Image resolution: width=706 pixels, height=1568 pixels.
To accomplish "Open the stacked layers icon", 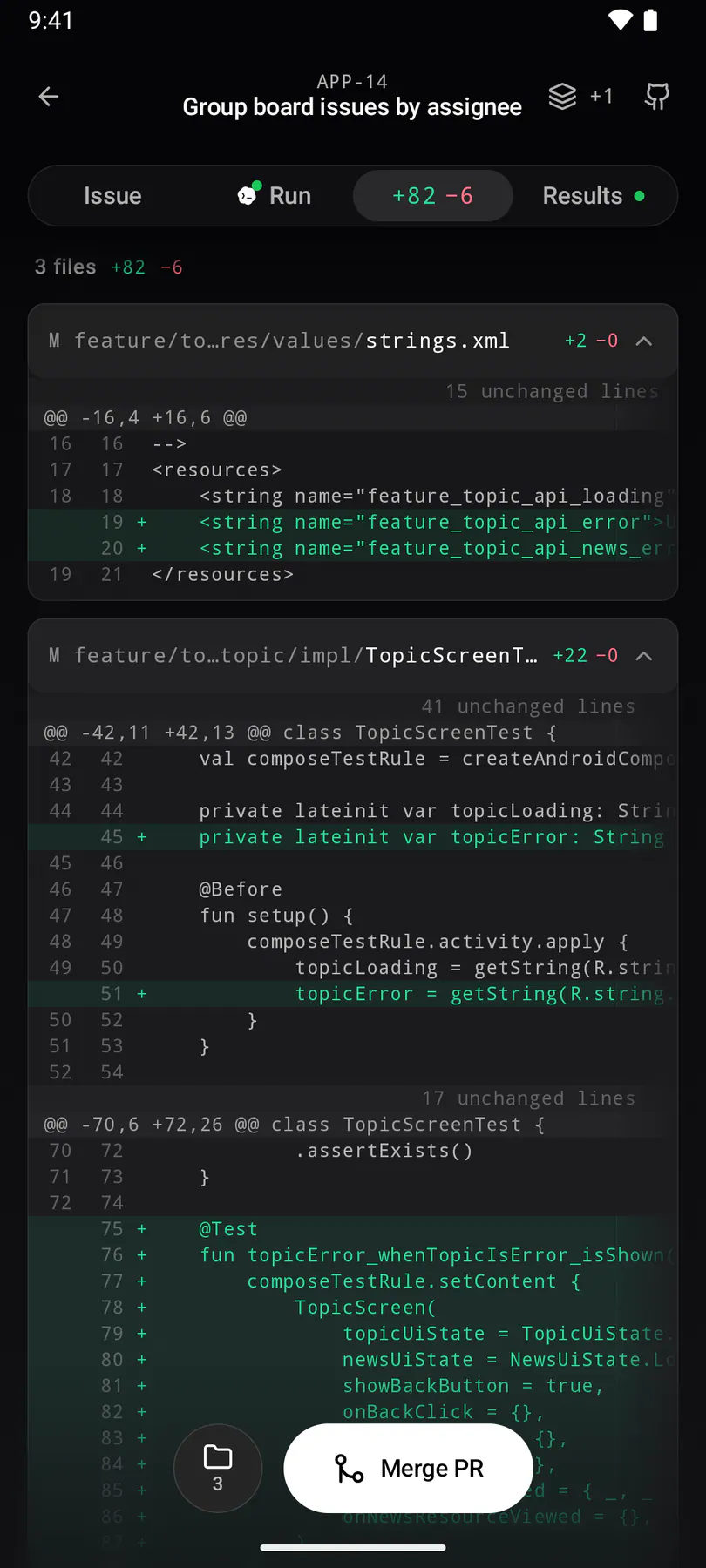I will [x=562, y=97].
